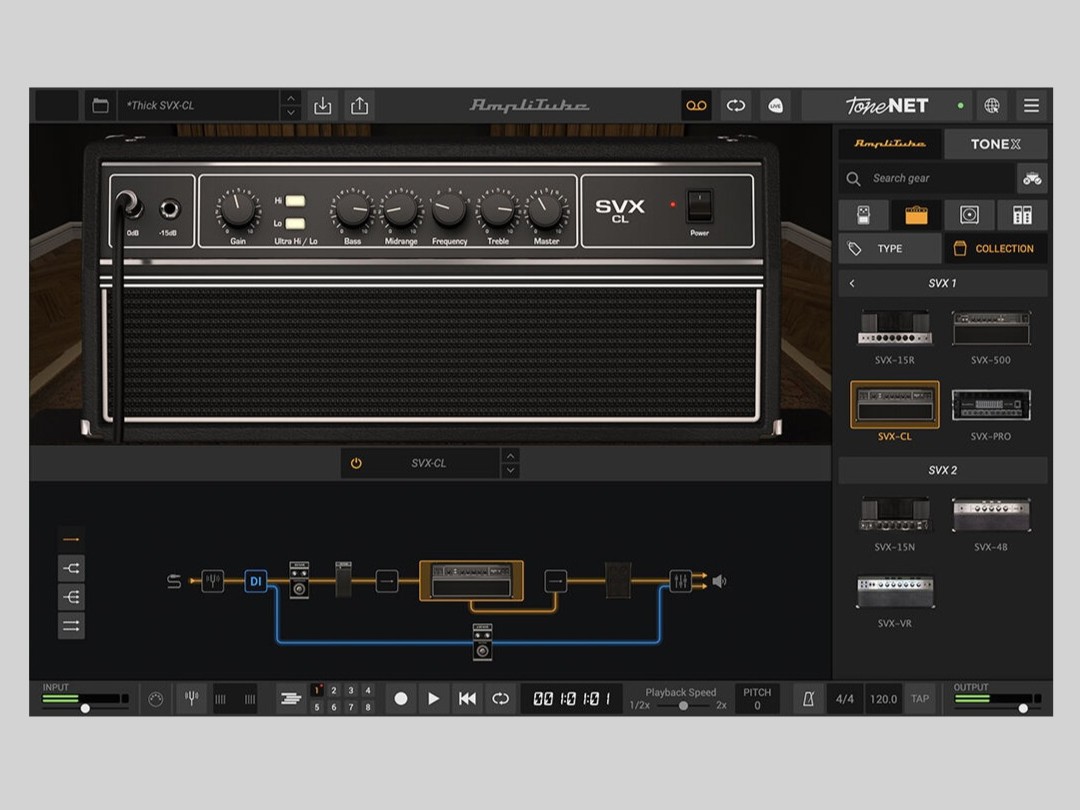Select the rack effects gear category icon

pyautogui.click(x=1020, y=215)
